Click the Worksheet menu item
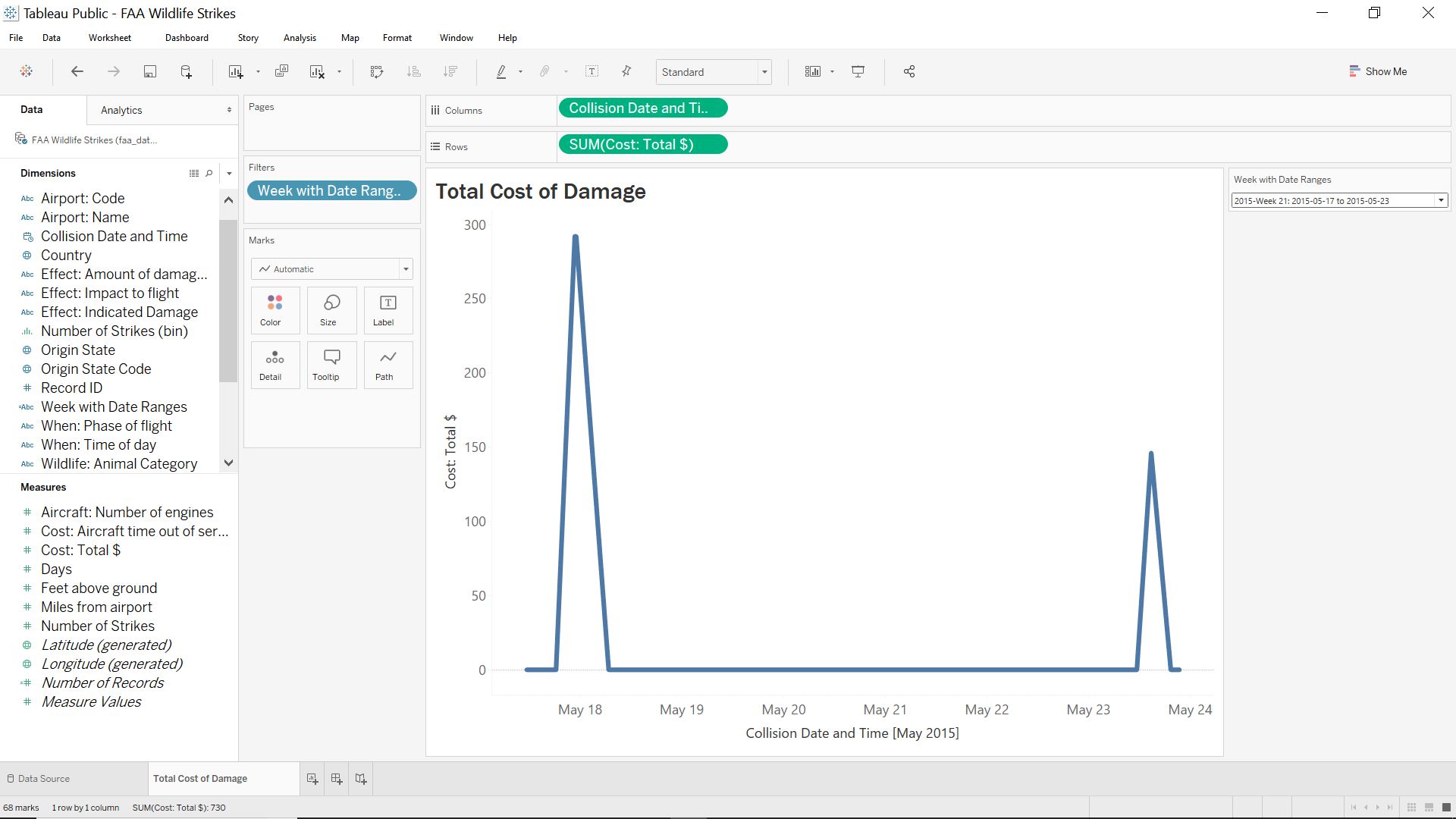1456x819 pixels. click(x=109, y=37)
